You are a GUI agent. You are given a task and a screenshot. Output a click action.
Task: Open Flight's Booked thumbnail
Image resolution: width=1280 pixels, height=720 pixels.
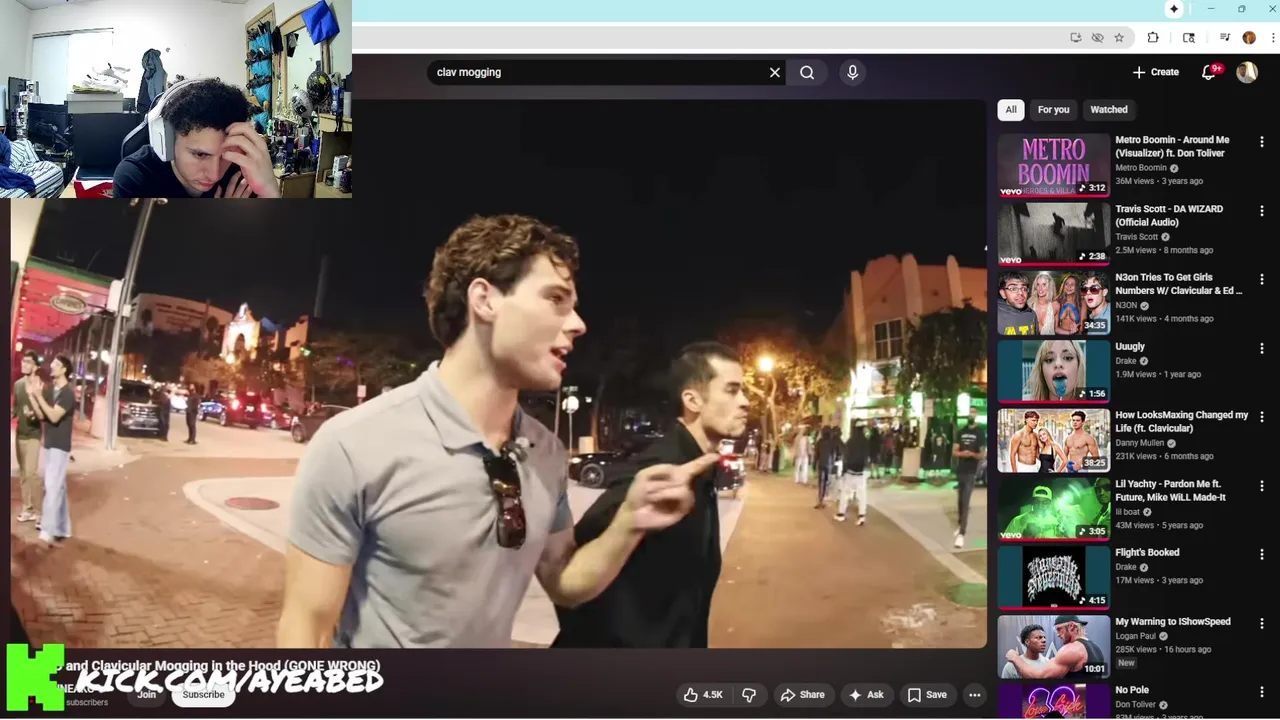1054,577
